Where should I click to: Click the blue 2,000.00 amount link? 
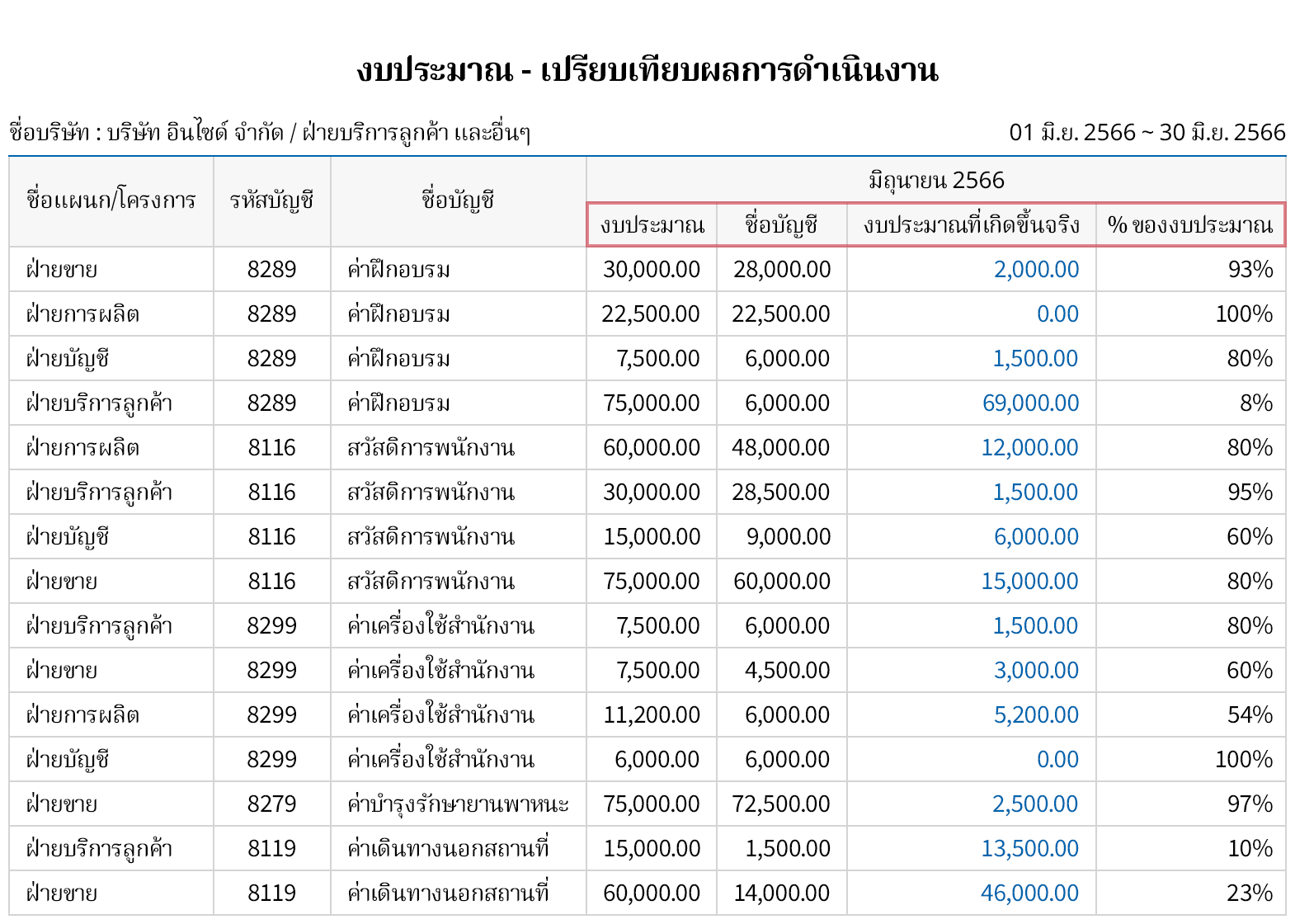[1036, 270]
